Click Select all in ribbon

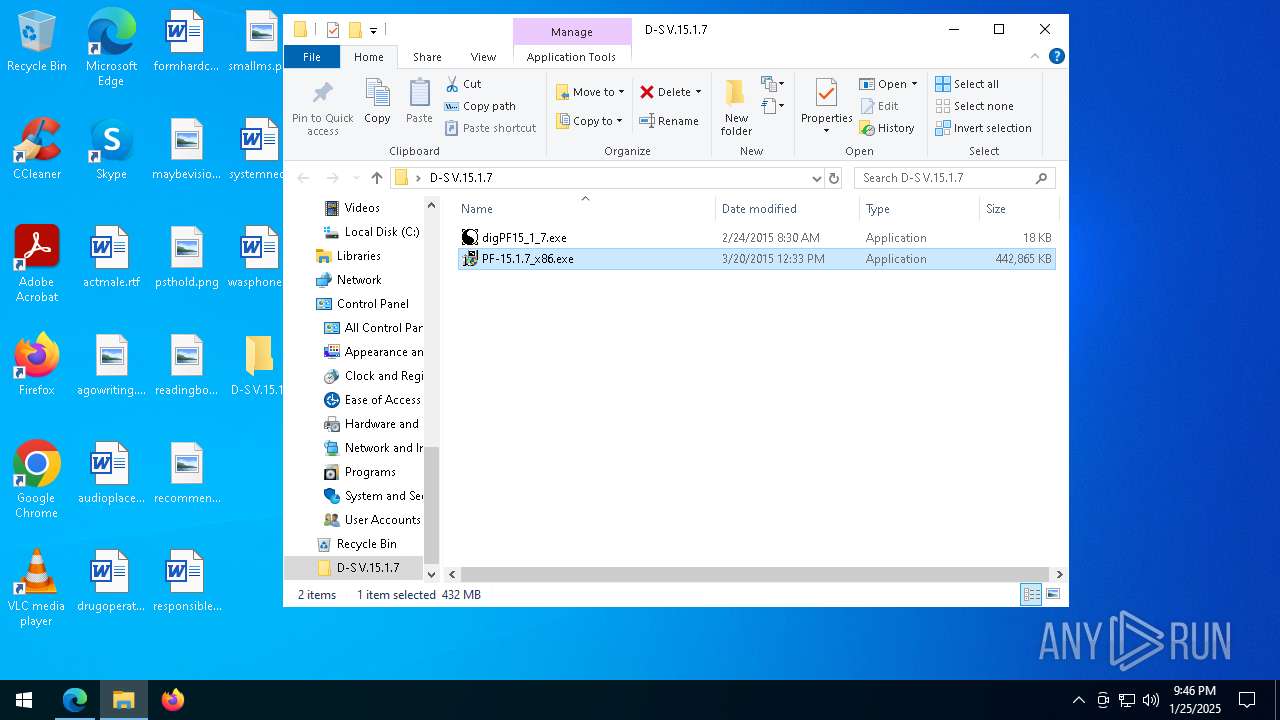coord(967,84)
